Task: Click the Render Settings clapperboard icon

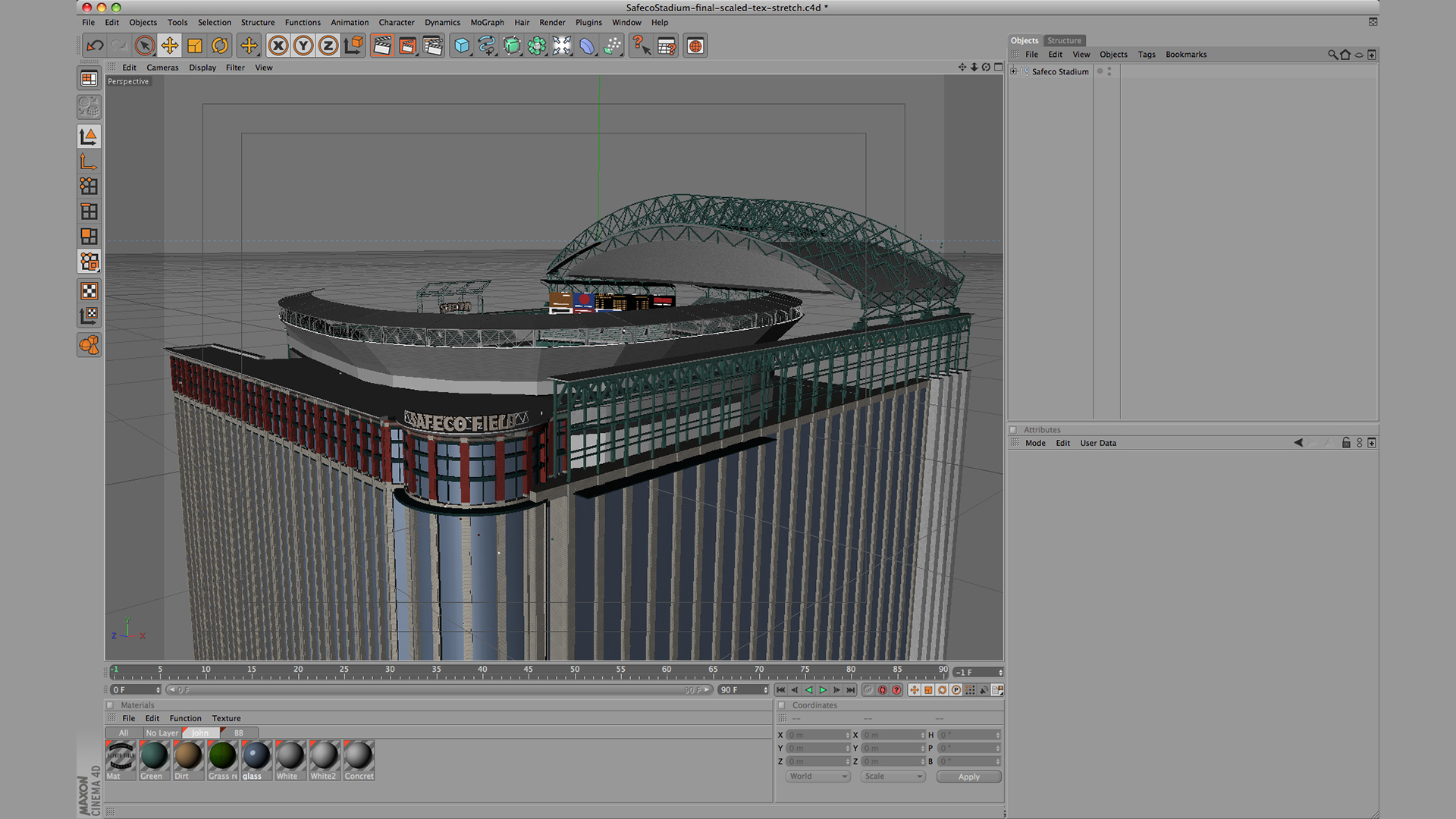Action: [x=432, y=45]
